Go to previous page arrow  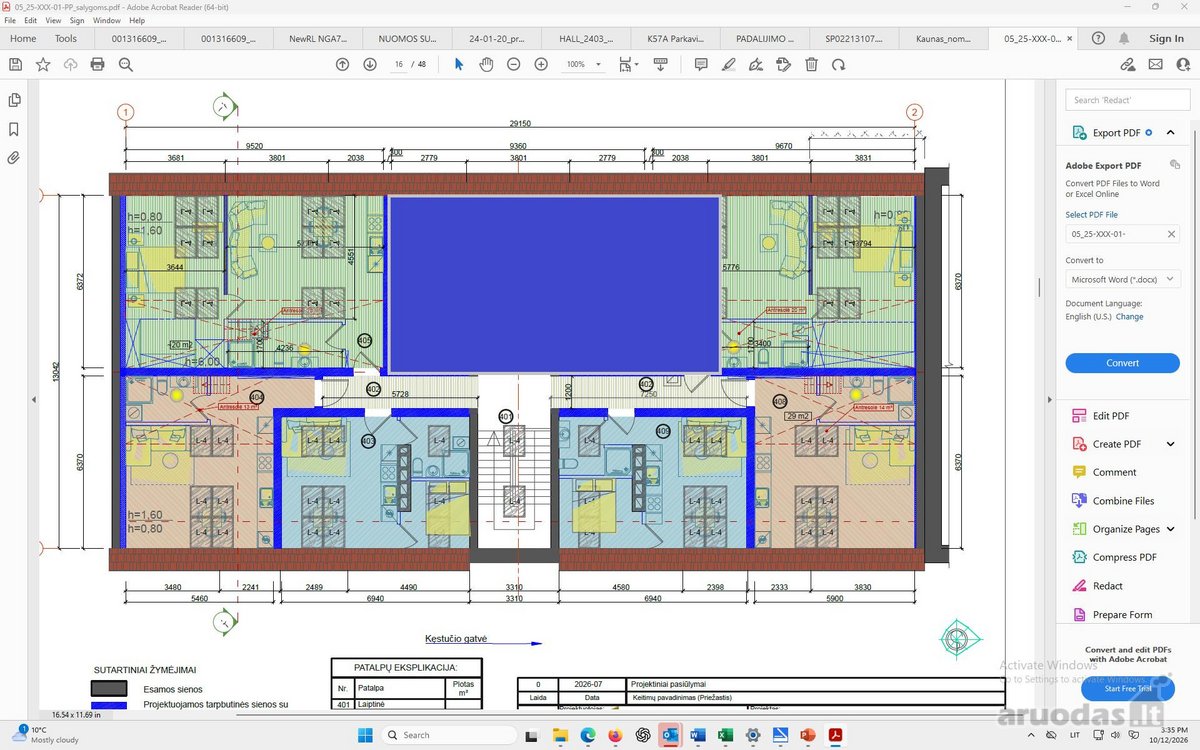click(x=342, y=64)
